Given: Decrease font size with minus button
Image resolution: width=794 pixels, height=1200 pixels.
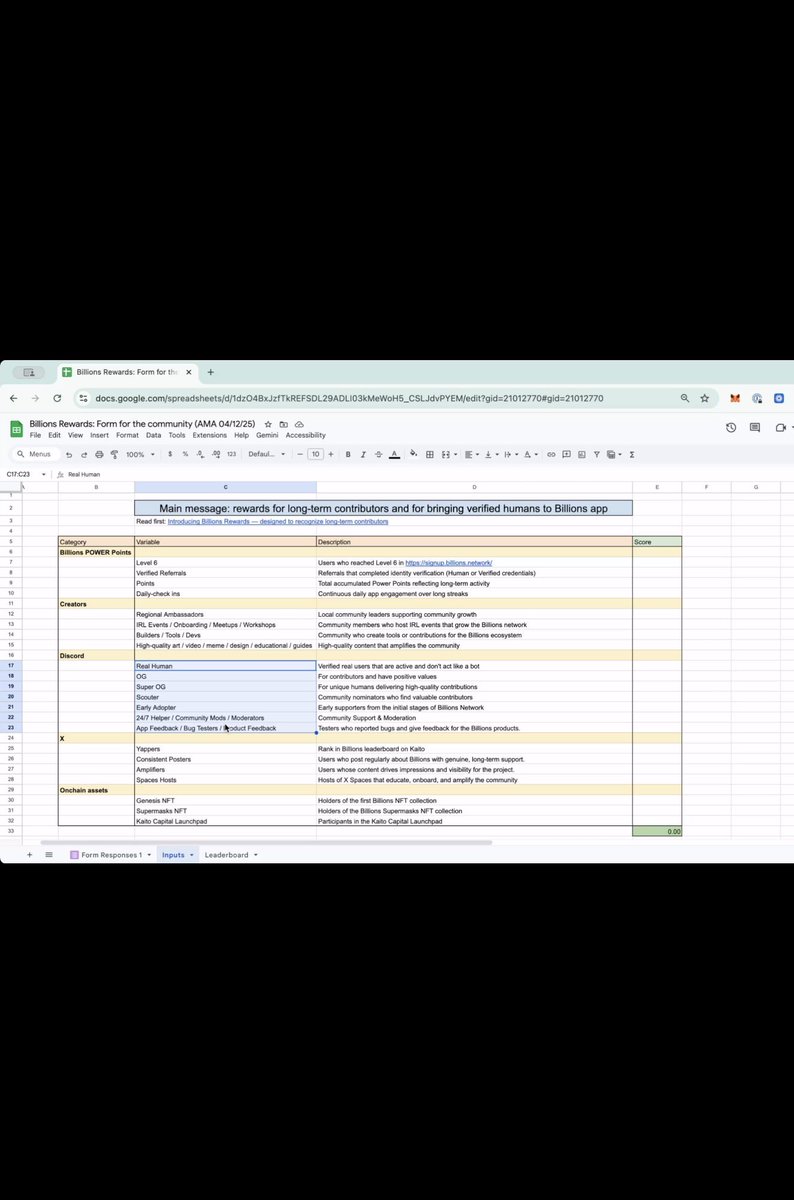Looking at the screenshot, I should tap(299, 454).
